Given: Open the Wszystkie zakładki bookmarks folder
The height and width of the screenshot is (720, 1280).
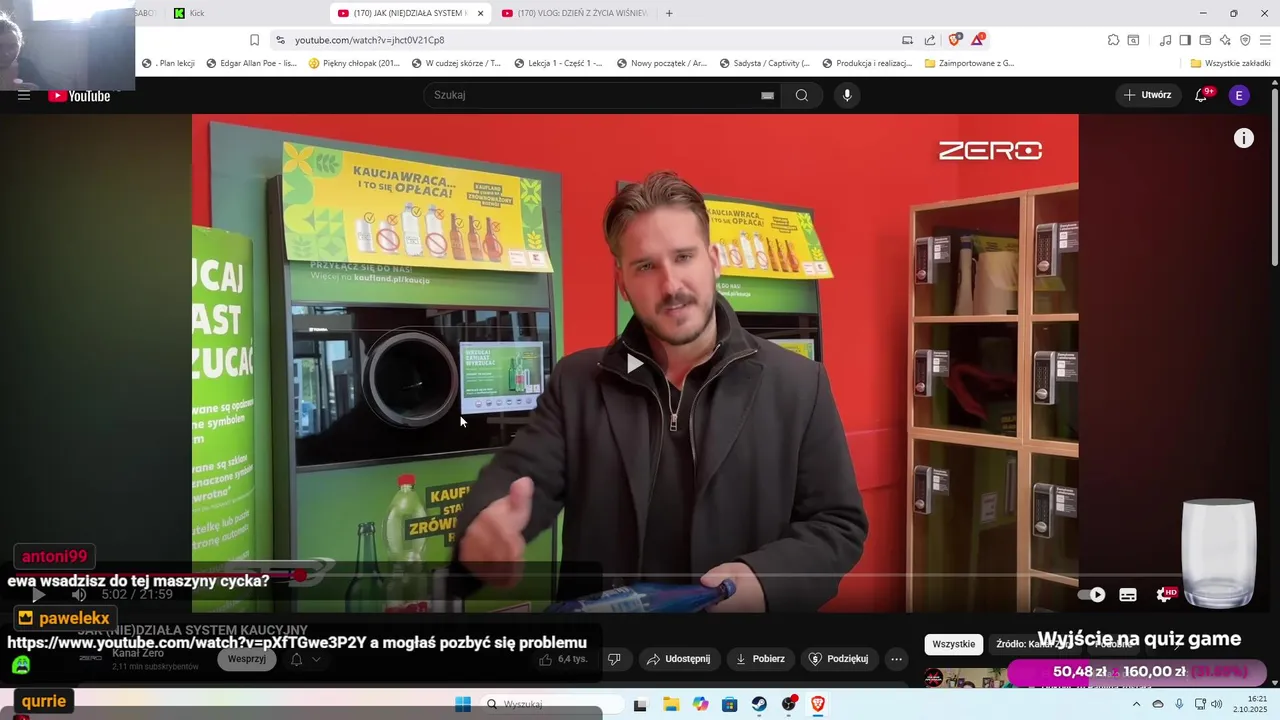Looking at the screenshot, I should pos(1230,63).
